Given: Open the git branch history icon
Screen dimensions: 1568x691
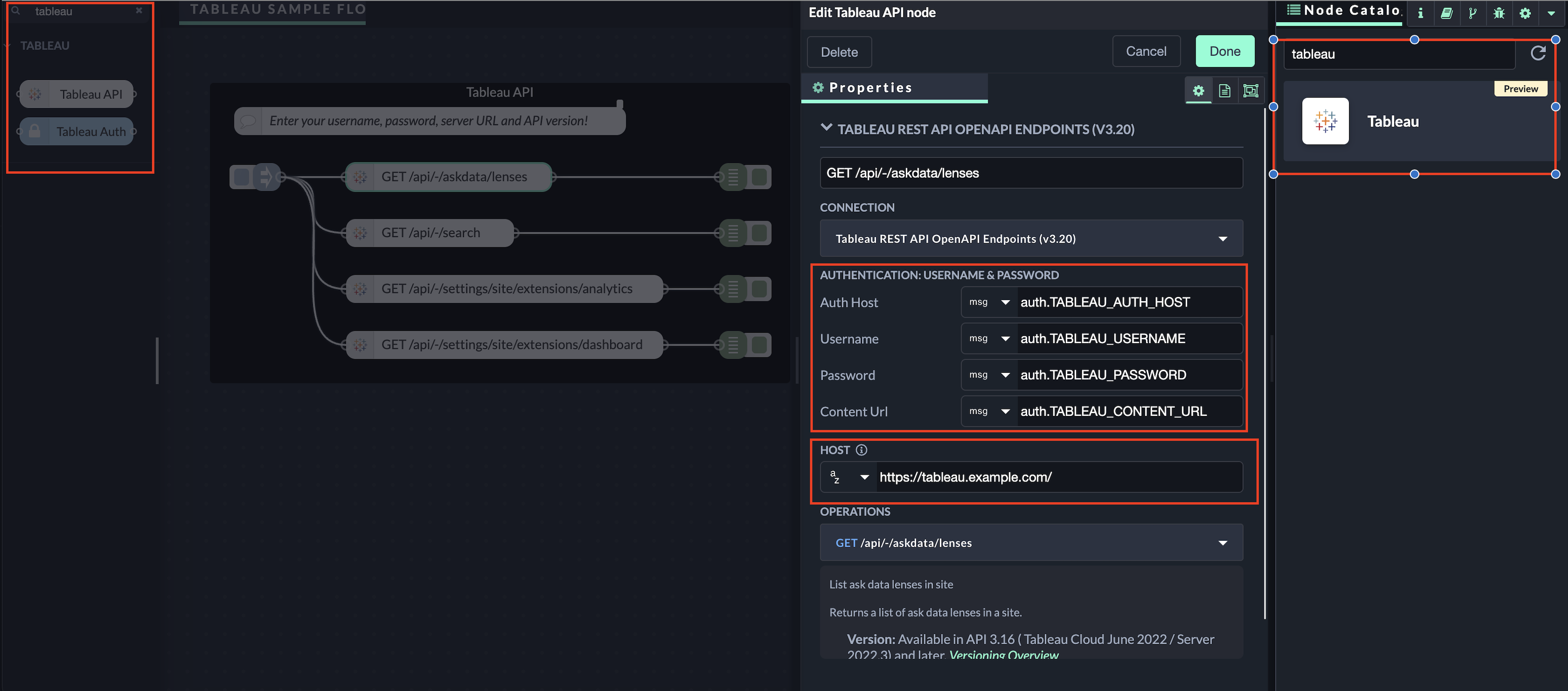Looking at the screenshot, I should click(1473, 13).
